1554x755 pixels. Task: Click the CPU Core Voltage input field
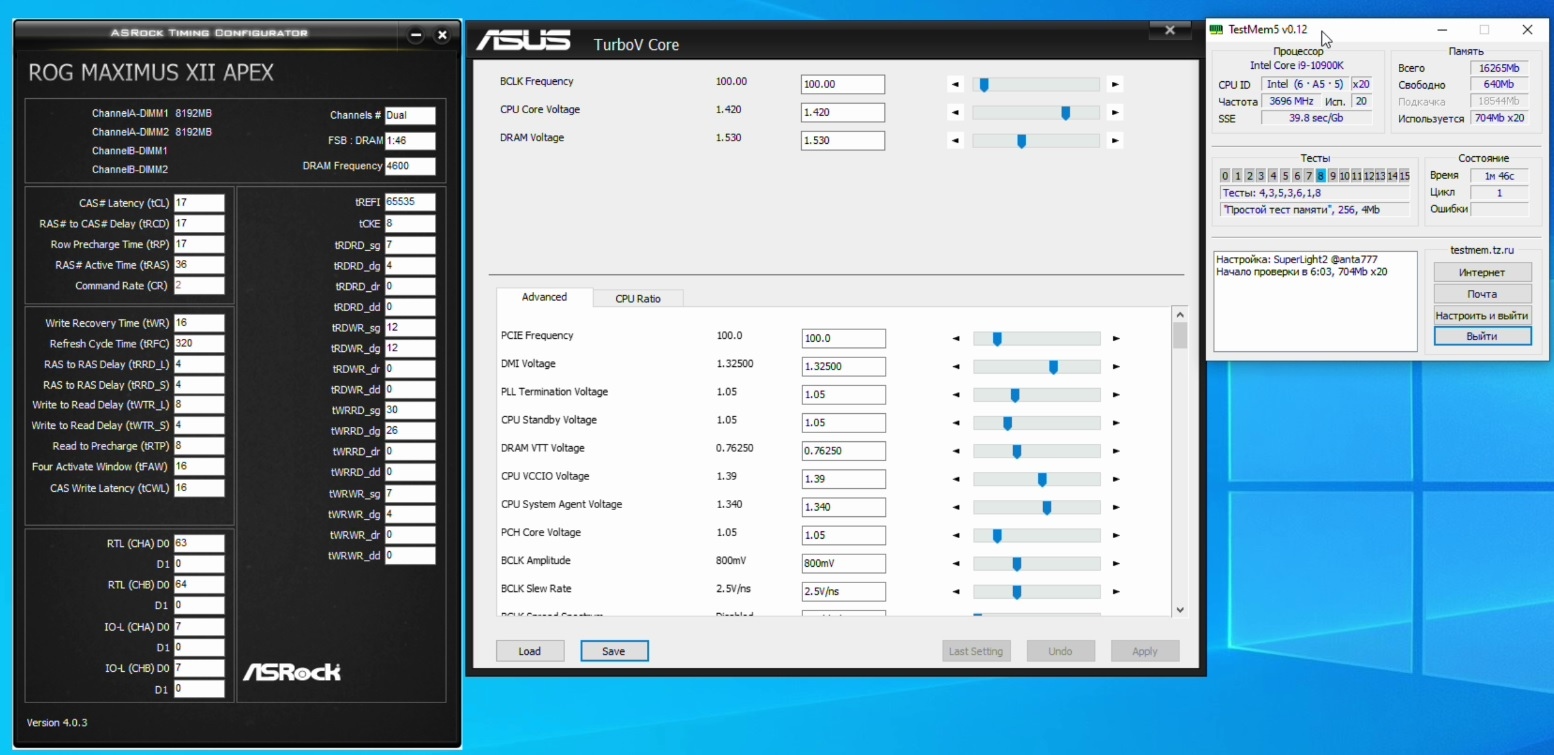tap(843, 113)
